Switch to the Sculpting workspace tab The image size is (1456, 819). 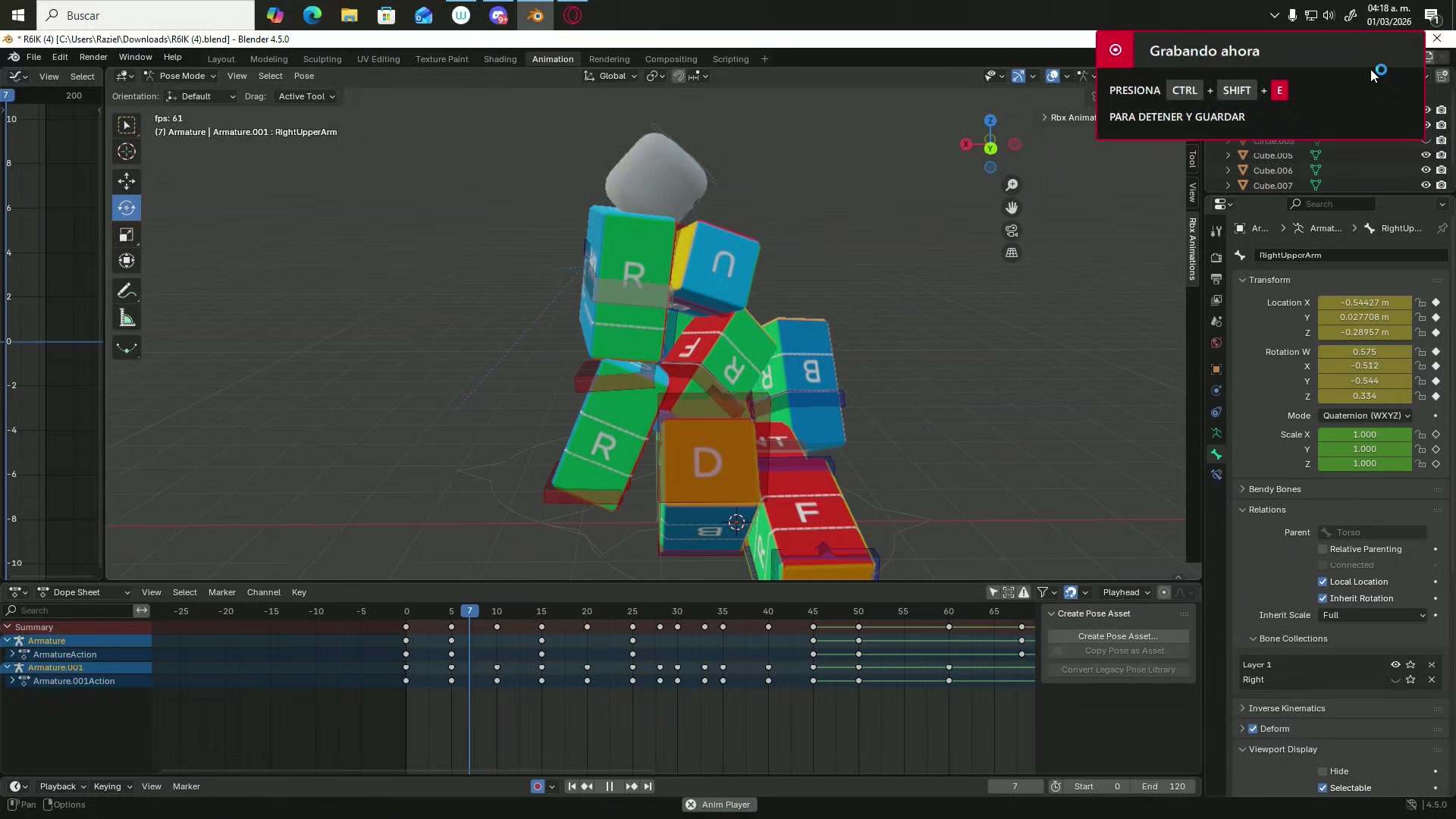(322, 59)
